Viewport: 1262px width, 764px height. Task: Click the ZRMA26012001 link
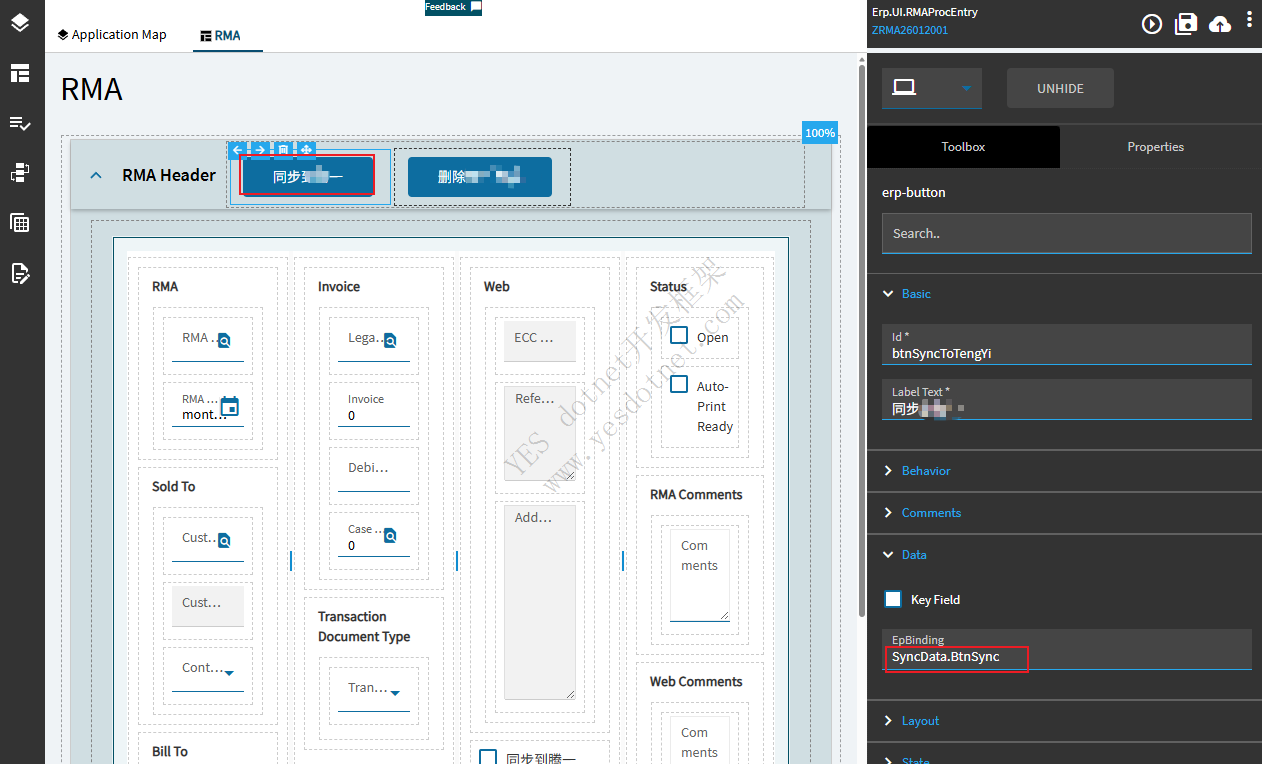click(909, 30)
